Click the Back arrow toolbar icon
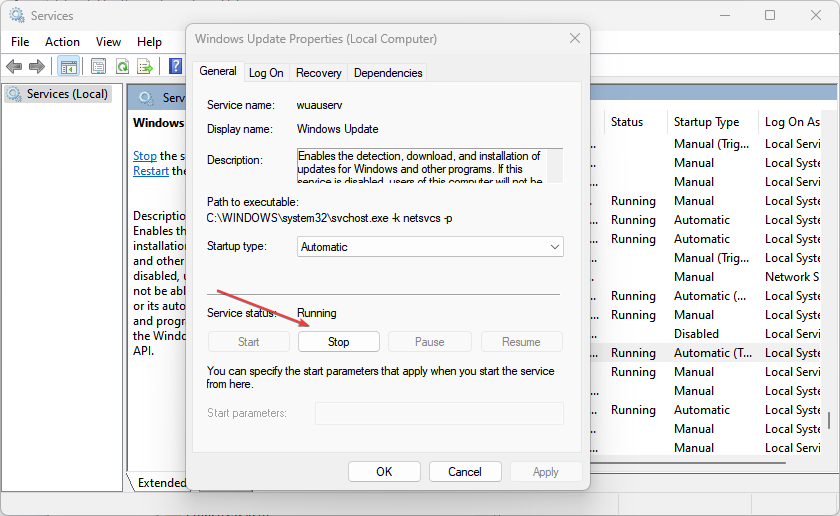The image size is (840, 516). [x=14, y=66]
